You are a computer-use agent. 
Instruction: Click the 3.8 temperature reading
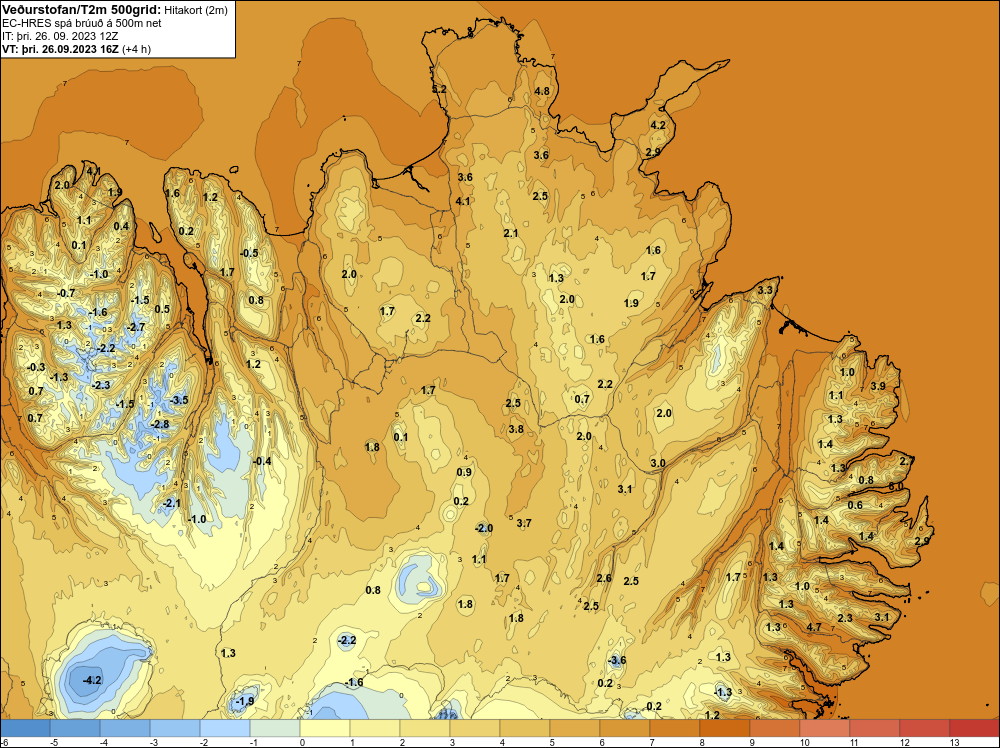516,429
